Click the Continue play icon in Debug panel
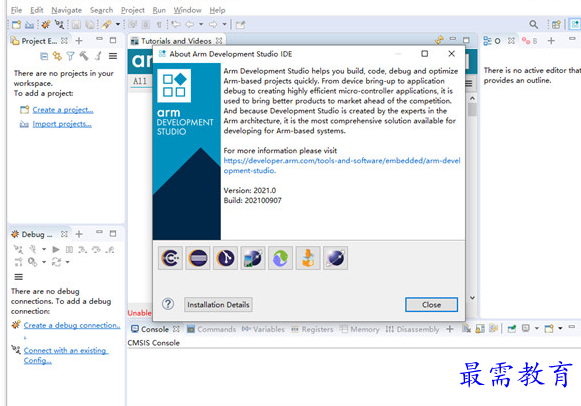 (x=56, y=249)
